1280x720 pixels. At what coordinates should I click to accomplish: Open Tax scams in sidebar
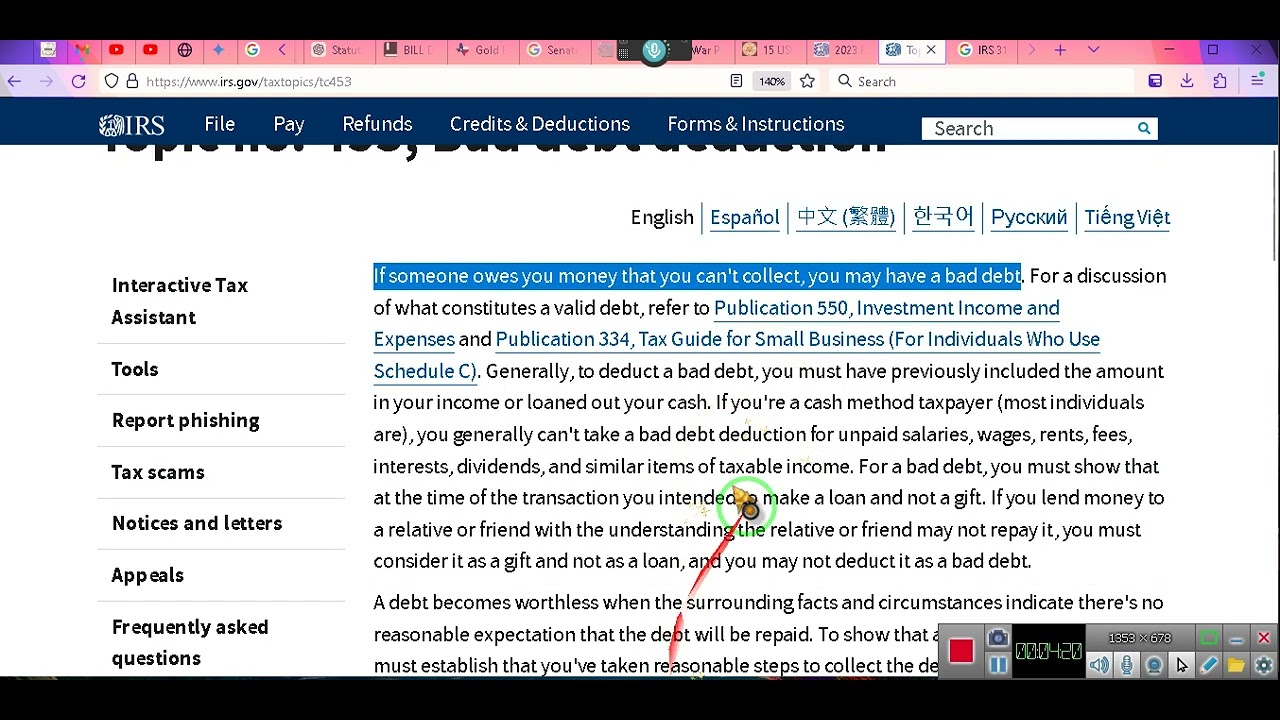tap(158, 472)
